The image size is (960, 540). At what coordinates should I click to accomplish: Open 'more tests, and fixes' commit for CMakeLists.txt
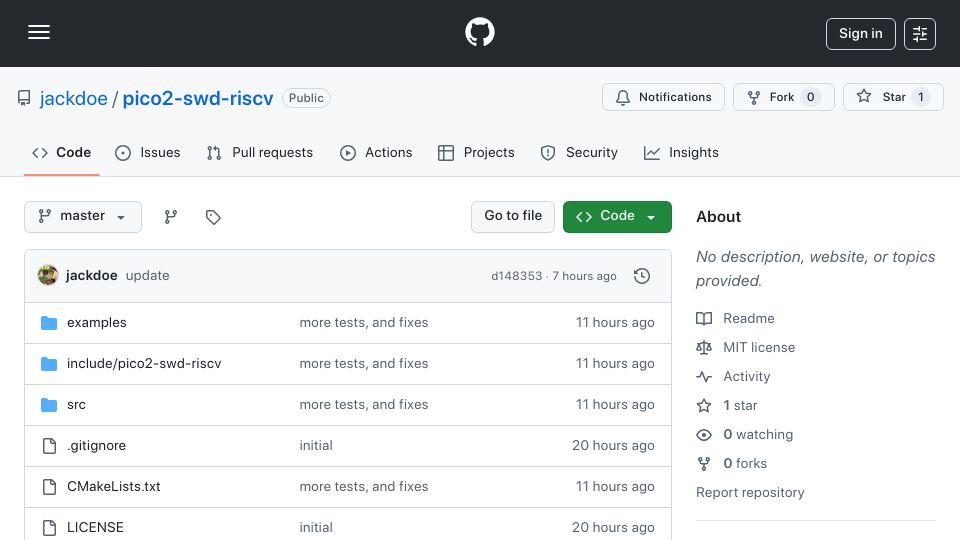[364, 487]
